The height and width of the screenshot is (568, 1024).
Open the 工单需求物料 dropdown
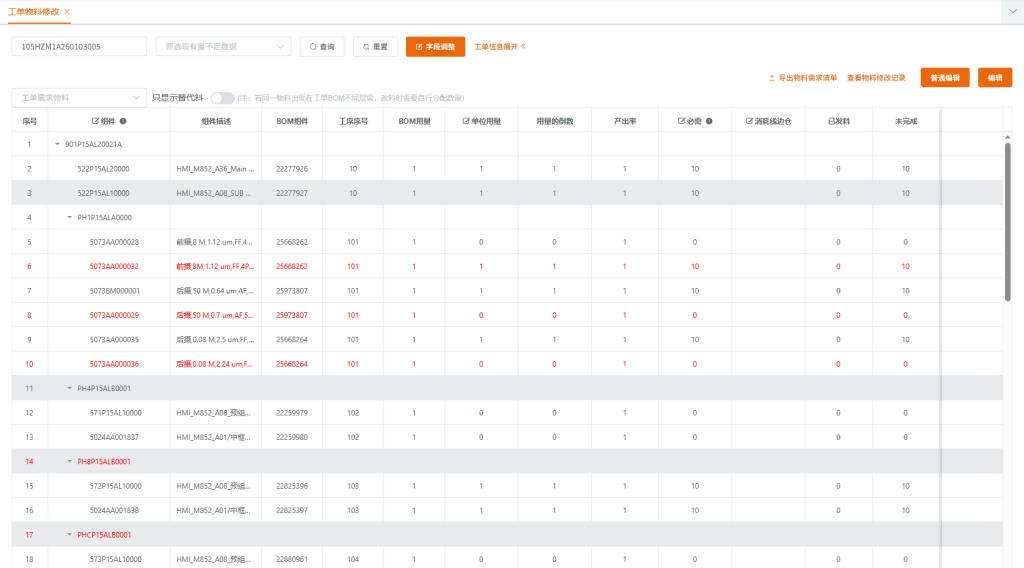pos(79,97)
